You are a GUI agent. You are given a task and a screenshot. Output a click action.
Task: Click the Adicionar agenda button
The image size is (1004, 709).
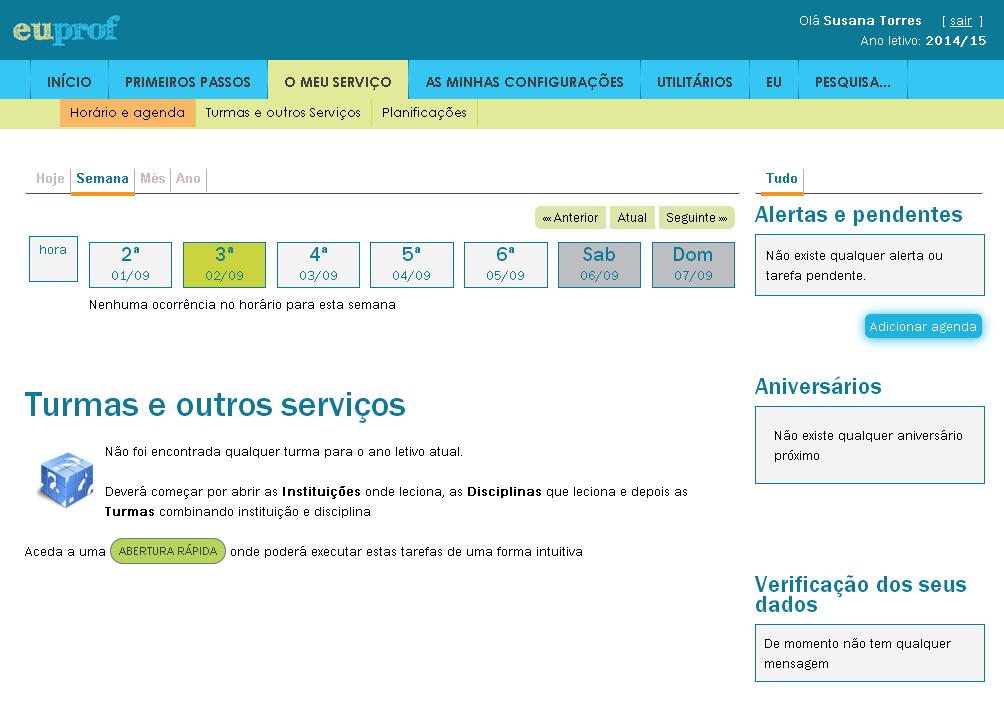tap(922, 327)
